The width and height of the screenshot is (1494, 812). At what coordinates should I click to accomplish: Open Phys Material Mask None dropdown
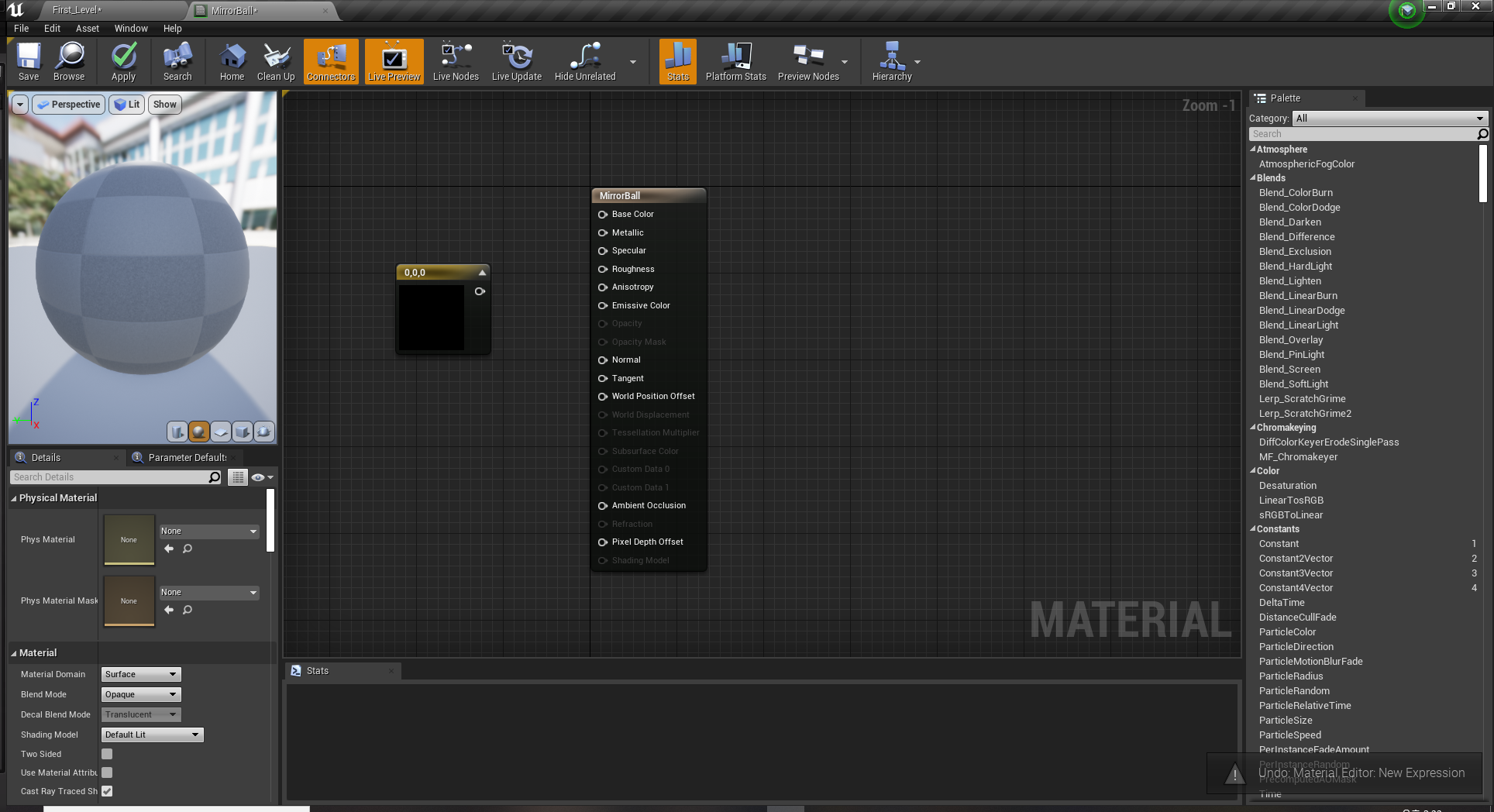tap(209, 592)
